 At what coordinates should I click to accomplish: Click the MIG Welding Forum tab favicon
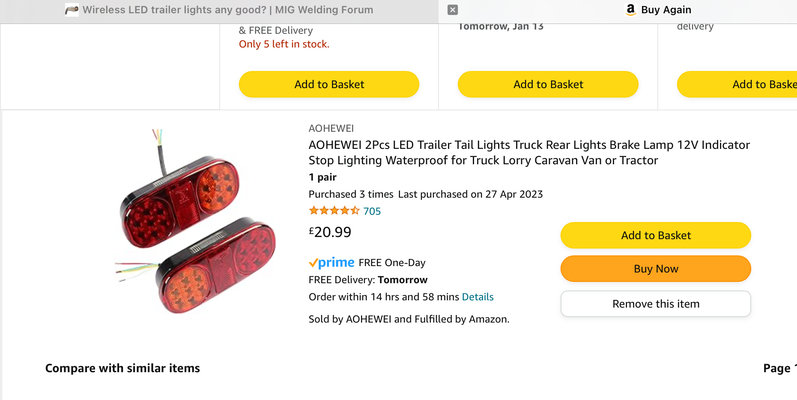[x=72, y=10]
